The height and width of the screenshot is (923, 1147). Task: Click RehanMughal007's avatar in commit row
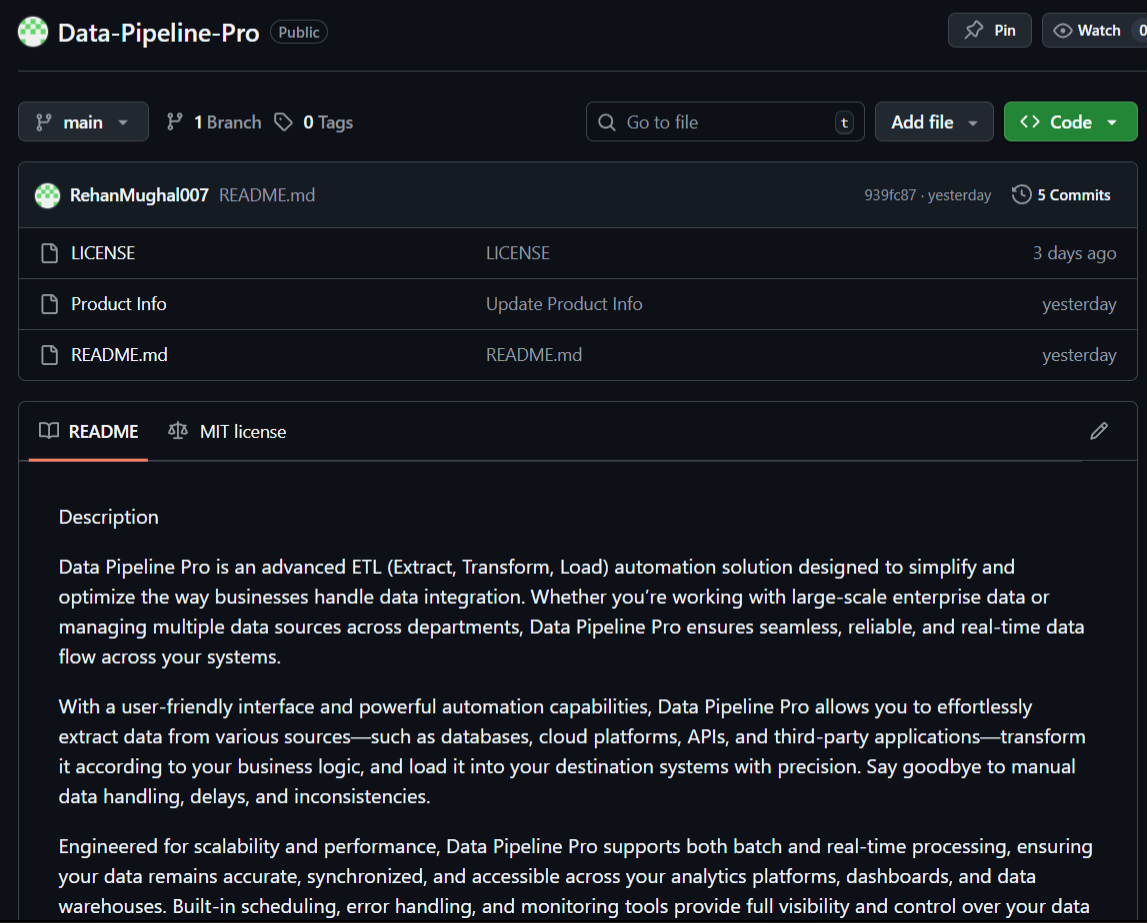point(47,195)
